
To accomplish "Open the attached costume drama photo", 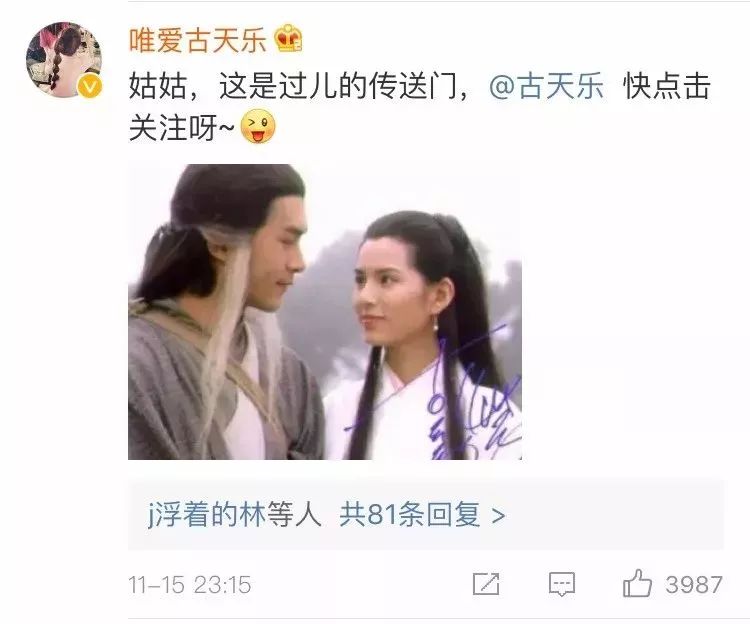I will pos(325,312).
